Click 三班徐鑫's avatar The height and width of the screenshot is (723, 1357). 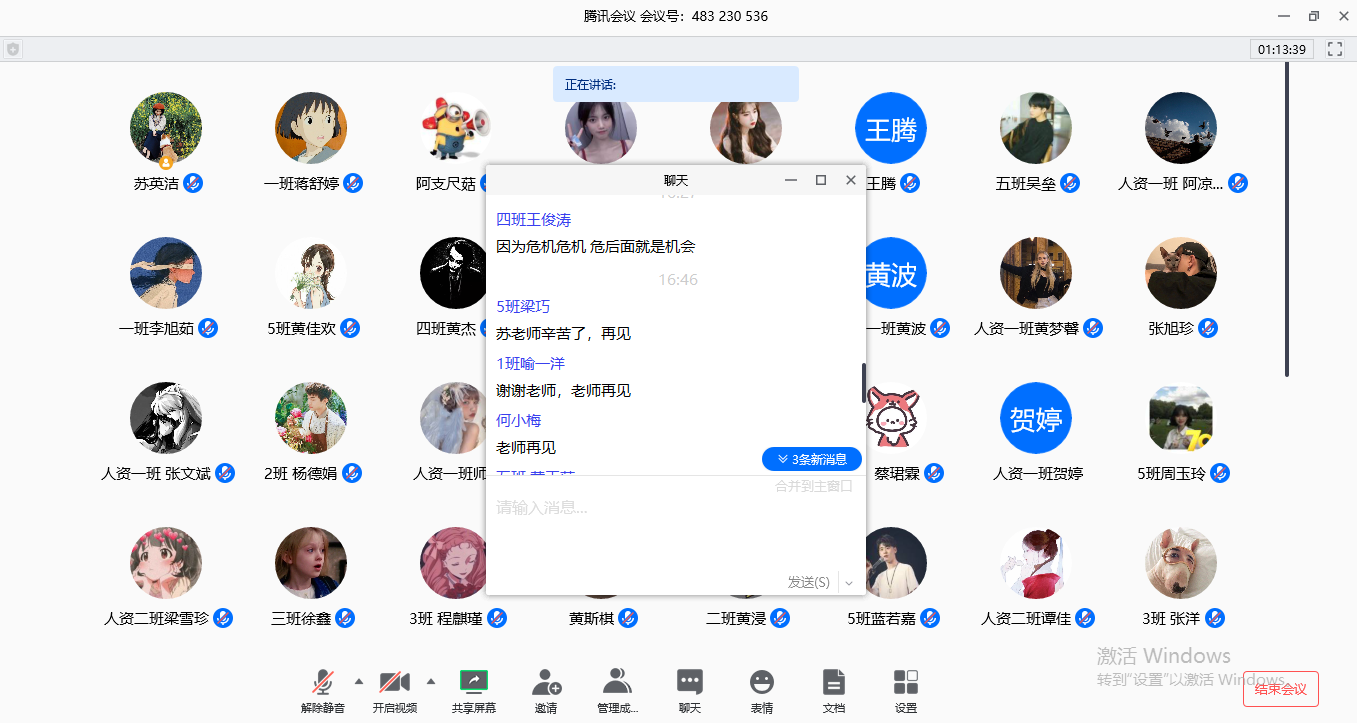tap(311, 563)
